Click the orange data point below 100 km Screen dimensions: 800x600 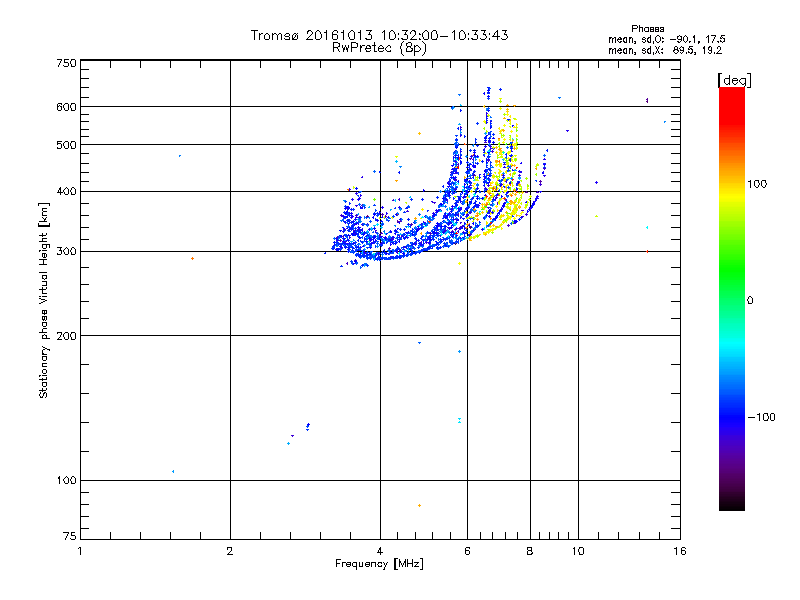click(x=419, y=506)
